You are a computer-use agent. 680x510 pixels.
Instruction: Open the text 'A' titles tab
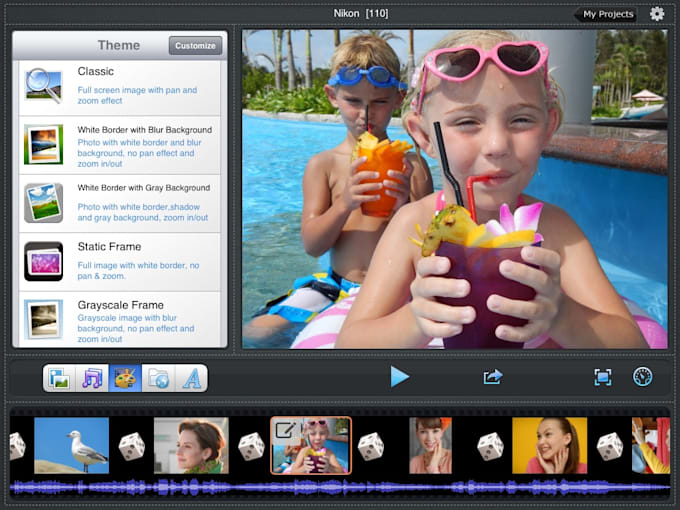point(191,378)
